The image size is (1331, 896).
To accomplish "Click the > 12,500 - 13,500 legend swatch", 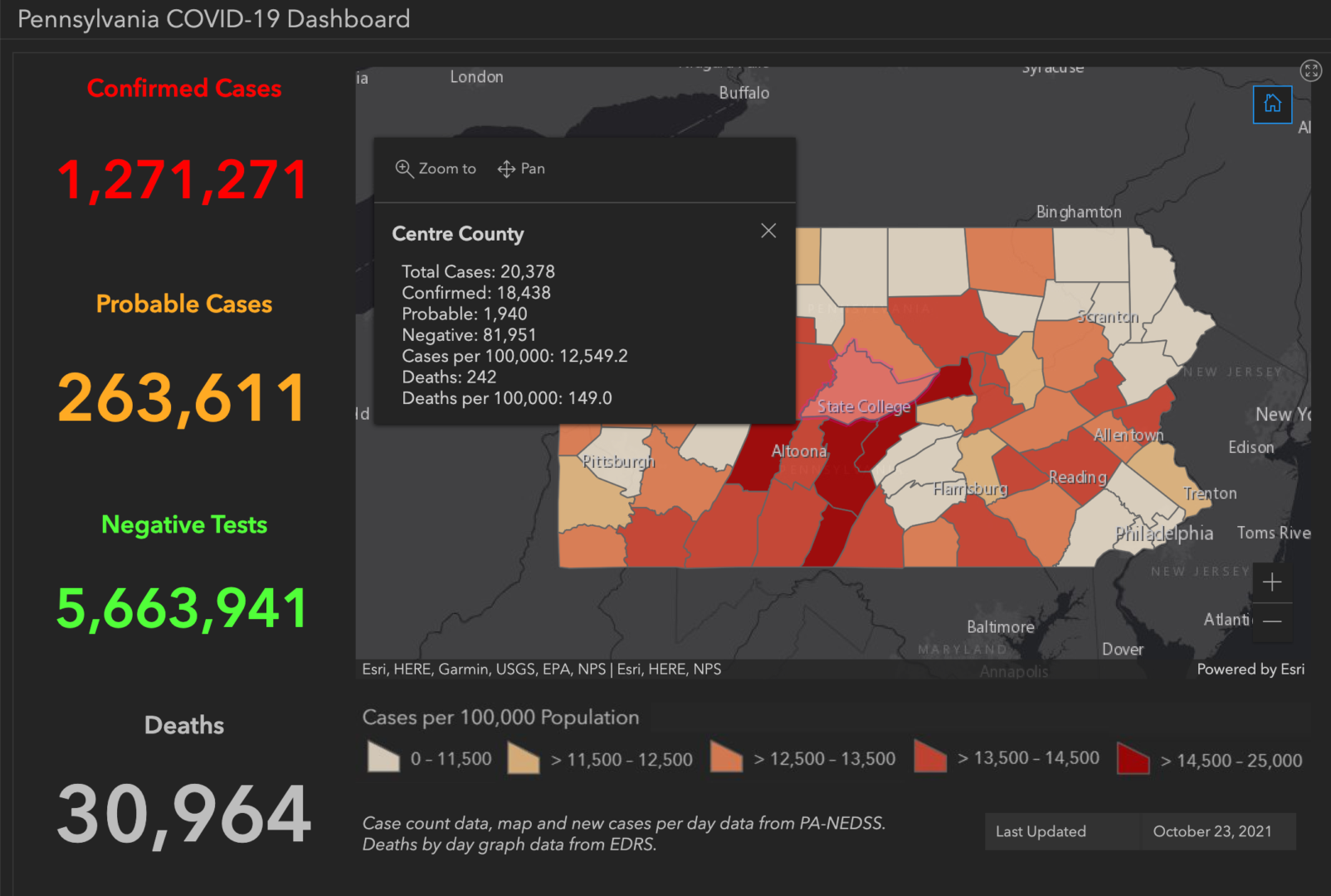I will coord(726,757).
